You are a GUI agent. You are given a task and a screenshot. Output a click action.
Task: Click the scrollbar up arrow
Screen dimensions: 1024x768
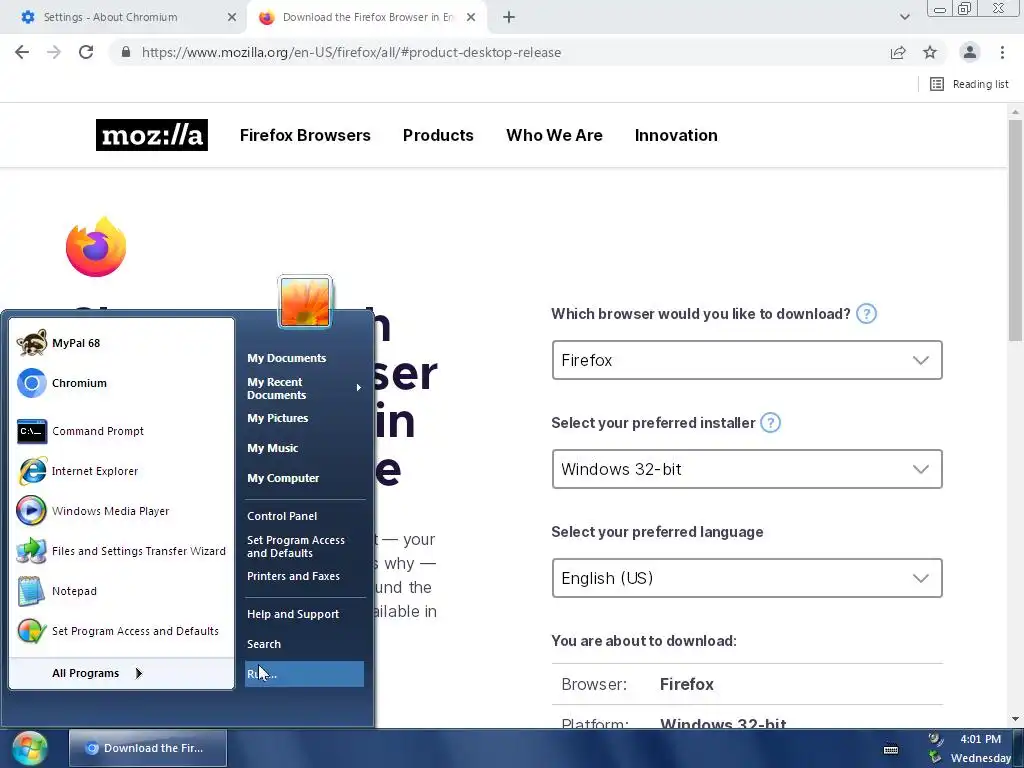tap(1015, 112)
